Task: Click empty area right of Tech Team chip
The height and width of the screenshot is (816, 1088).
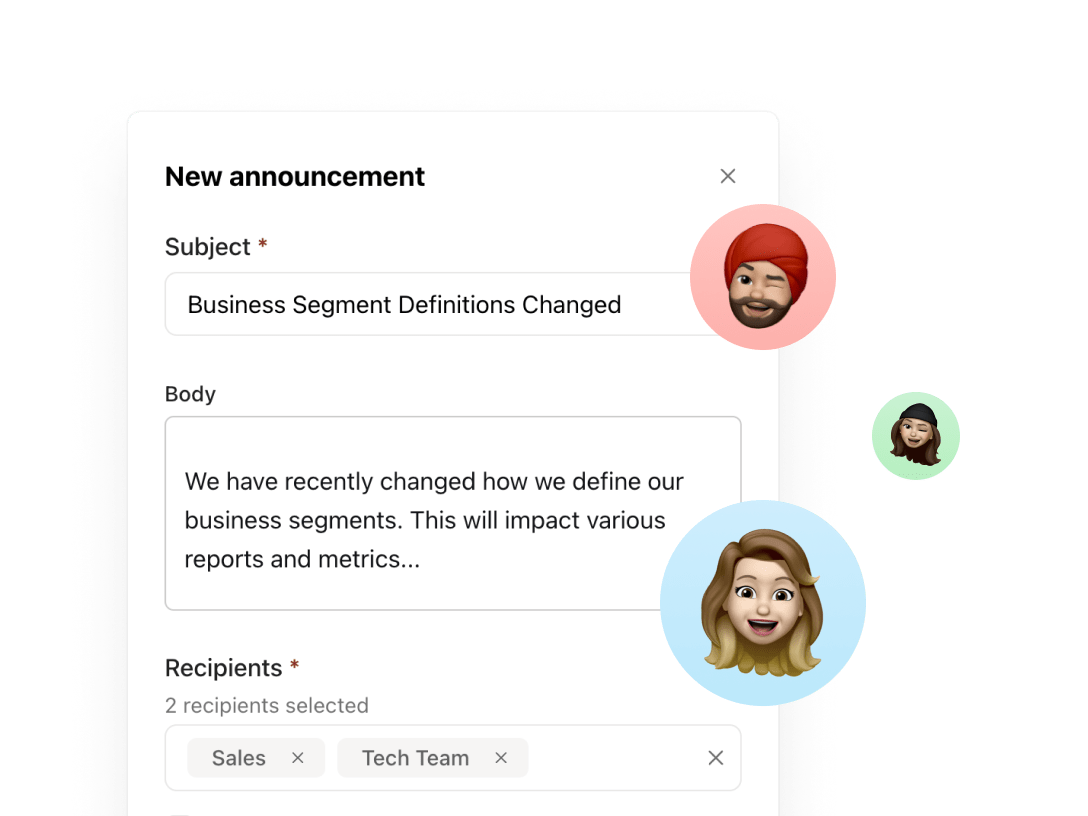Action: 614,758
